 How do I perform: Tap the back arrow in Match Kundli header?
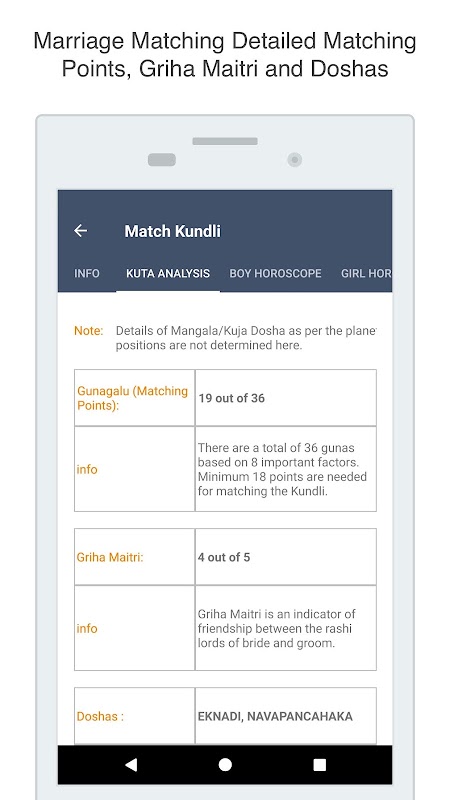click(x=81, y=231)
